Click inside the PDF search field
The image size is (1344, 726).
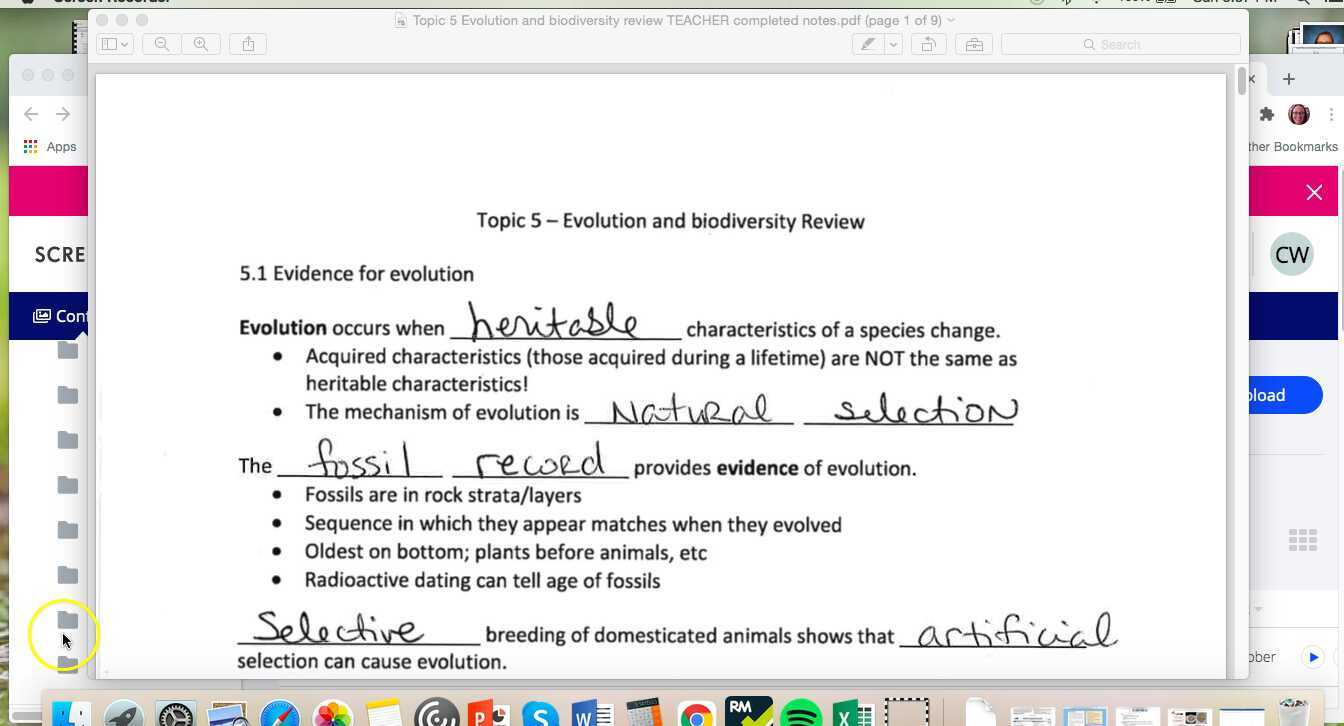click(1120, 44)
